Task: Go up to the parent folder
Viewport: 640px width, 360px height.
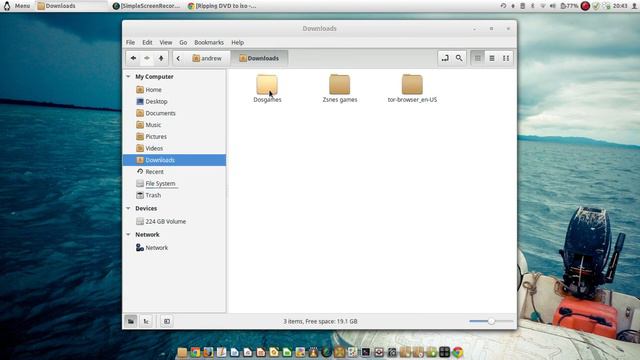Action: coord(161,58)
